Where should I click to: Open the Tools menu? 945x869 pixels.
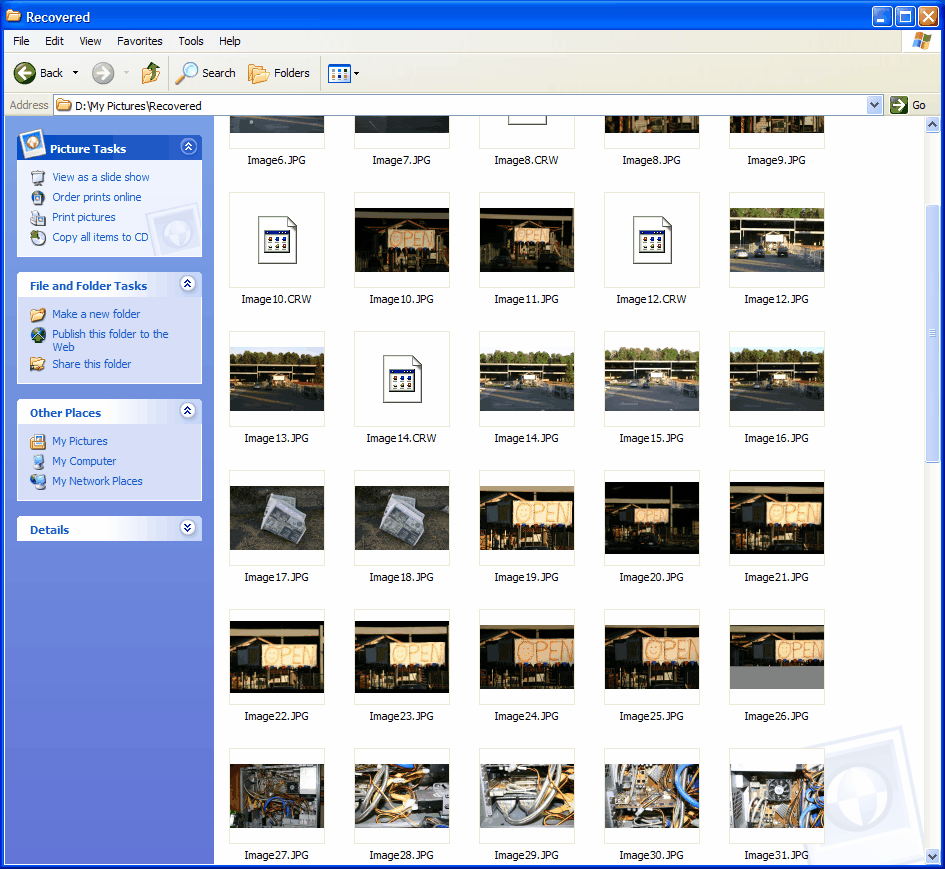point(191,41)
